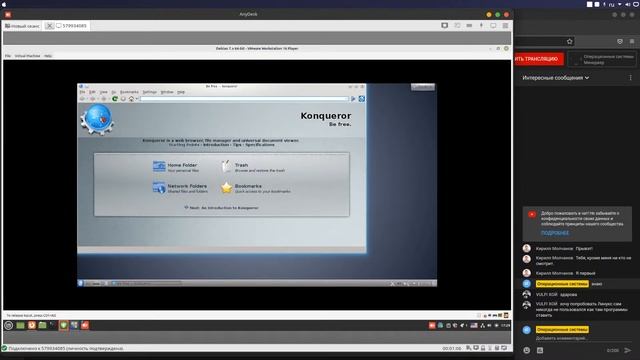Open remote taskbar terminal icon
The width and height of the screenshot is (640, 360).
(x=53, y=325)
